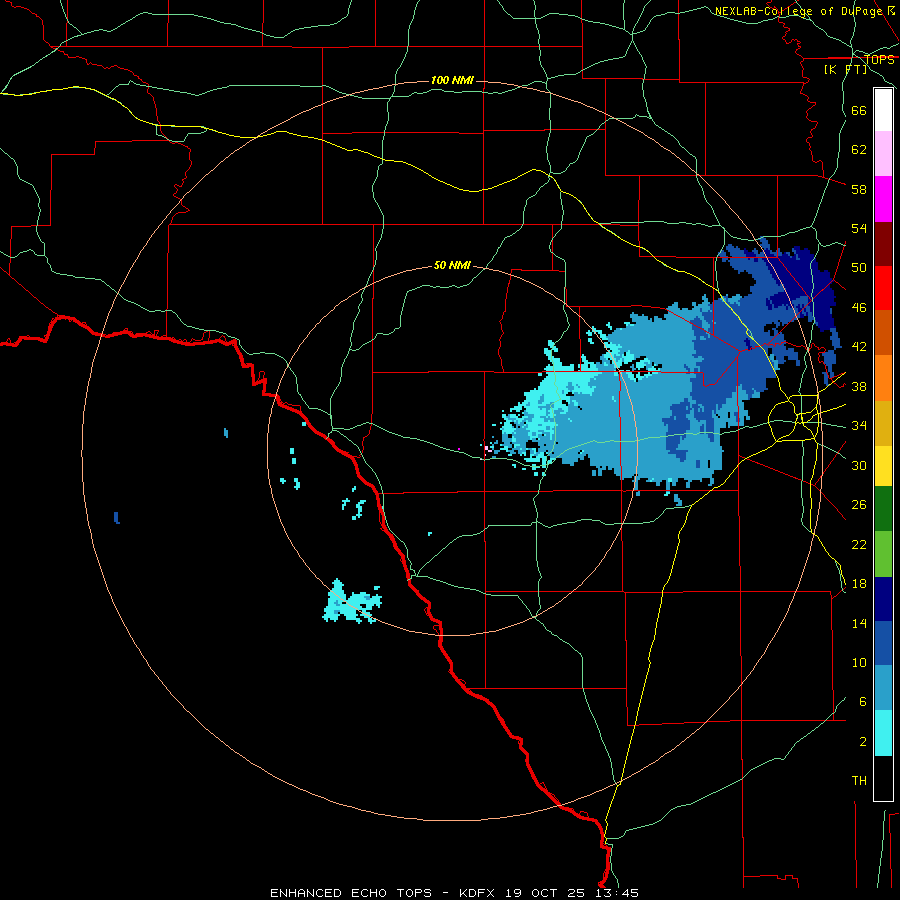Screen dimensions: 900x900
Task: Click the legend value 58
Action: pyautogui.click(x=859, y=189)
